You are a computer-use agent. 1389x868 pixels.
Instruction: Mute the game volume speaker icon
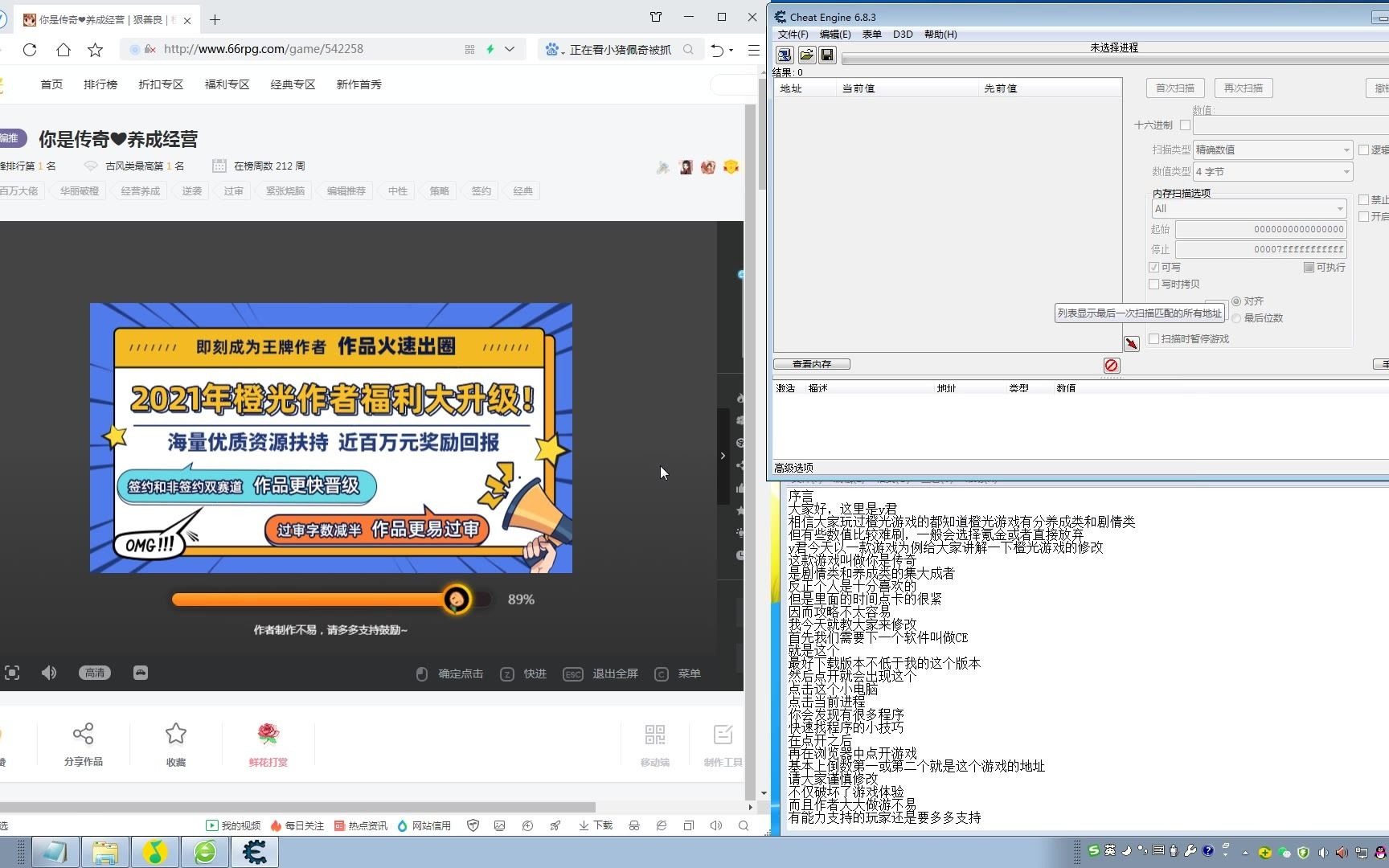point(49,673)
